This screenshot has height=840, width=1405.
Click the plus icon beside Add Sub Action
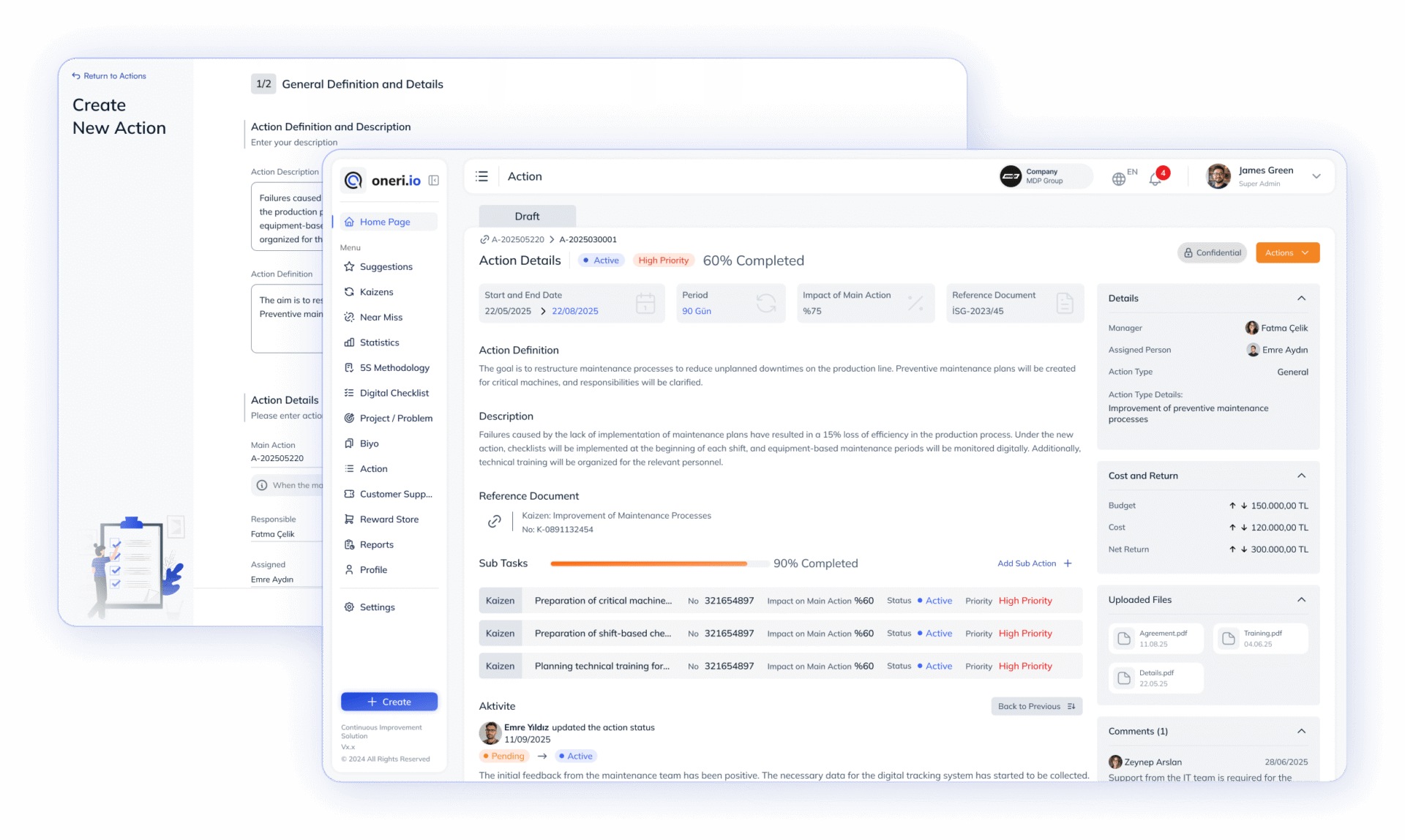click(x=1068, y=563)
